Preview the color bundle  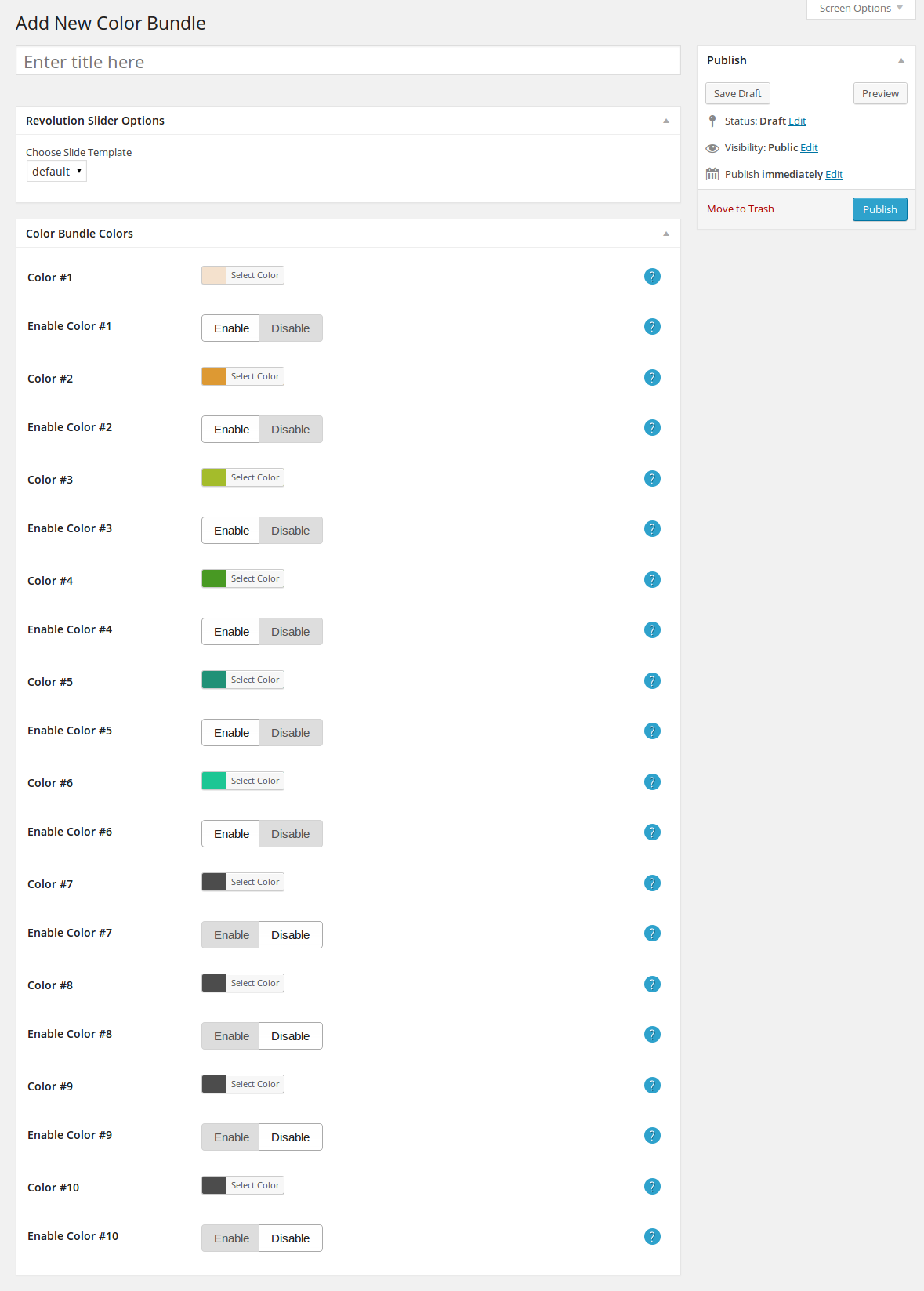880,93
